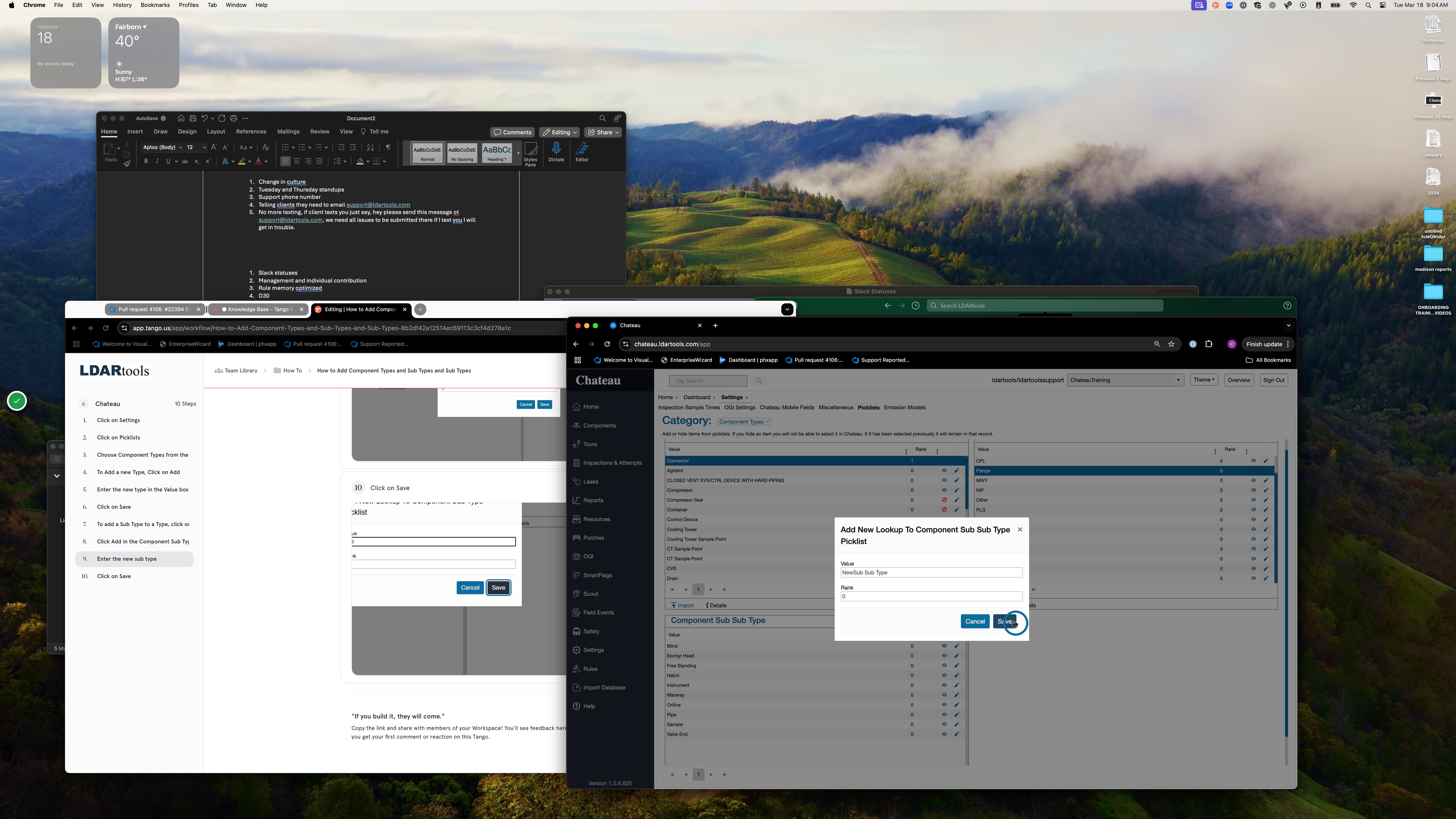Image resolution: width=1456 pixels, height=819 pixels.
Task: Open the References tab in Word
Action: click(x=251, y=132)
